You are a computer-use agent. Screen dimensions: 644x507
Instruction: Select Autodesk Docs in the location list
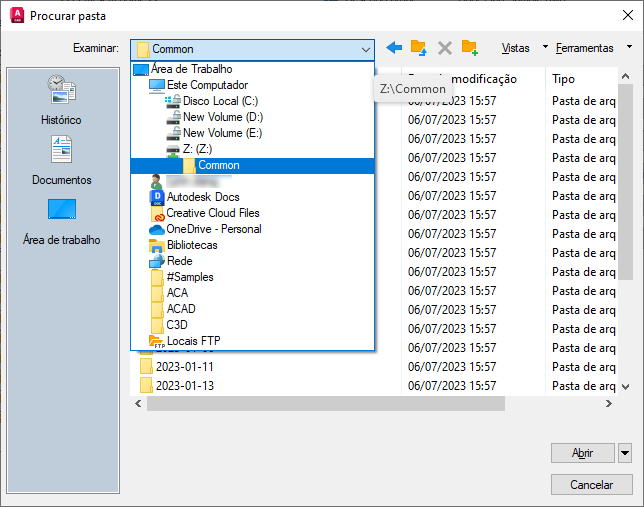coord(203,197)
